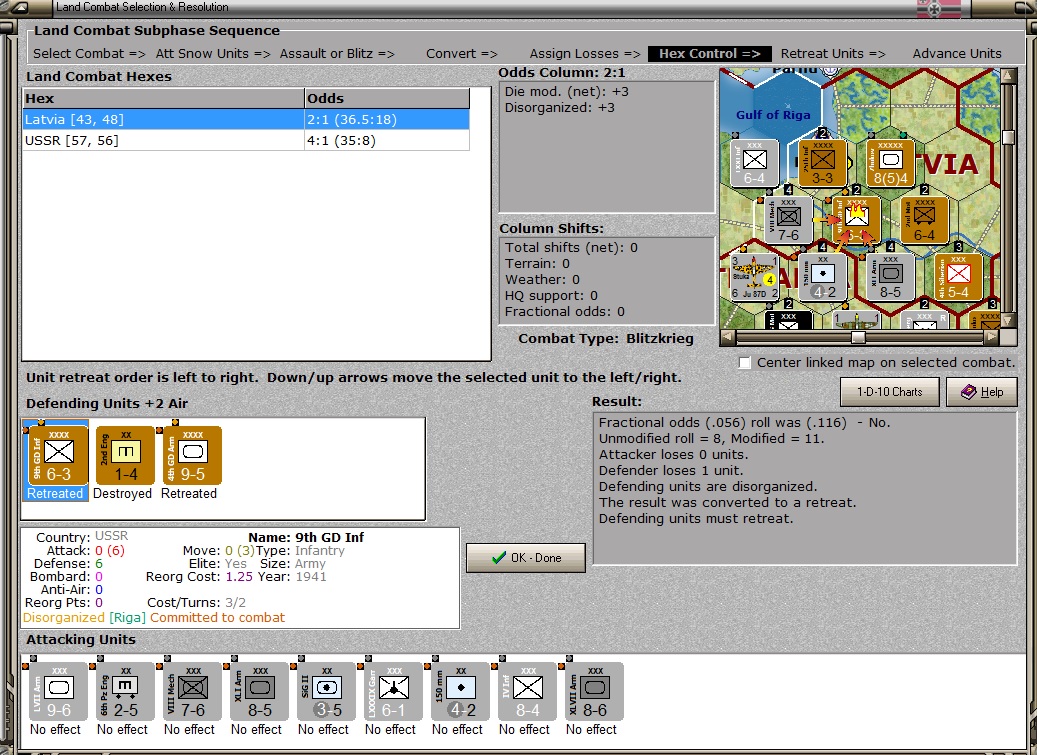
Task: Select the 6th Pz Eng 2-5 attacker
Action: tap(125, 692)
